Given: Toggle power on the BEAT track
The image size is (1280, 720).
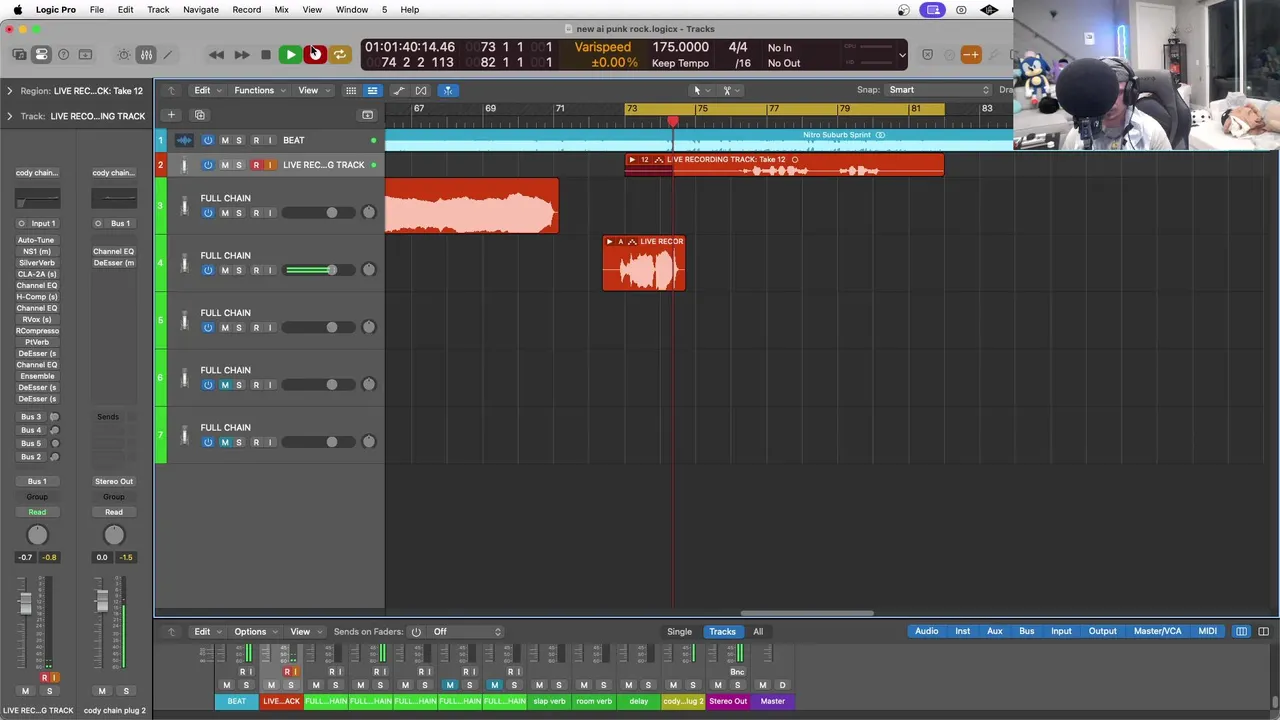Looking at the screenshot, I should [208, 140].
